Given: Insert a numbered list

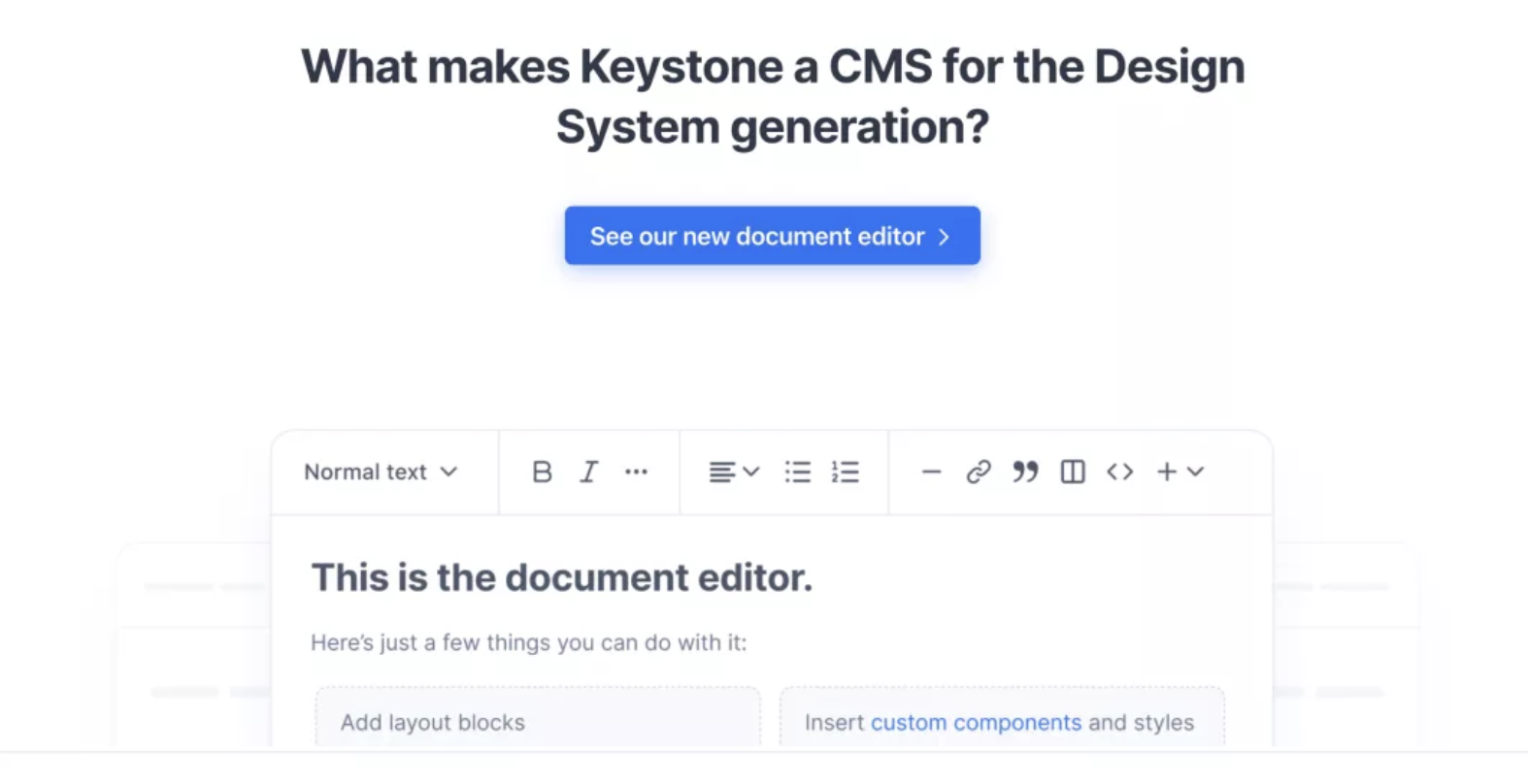Looking at the screenshot, I should point(845,472).
